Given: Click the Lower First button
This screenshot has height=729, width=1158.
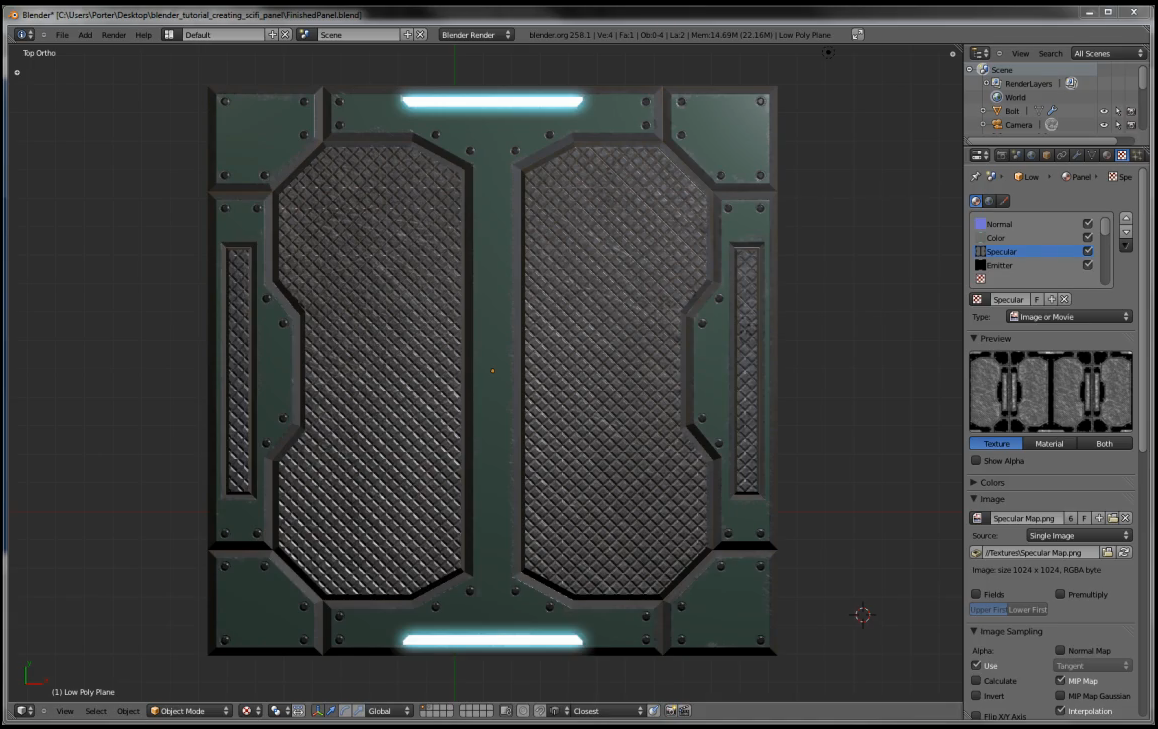Looking at the screenshot, I should click(1028, 609).
